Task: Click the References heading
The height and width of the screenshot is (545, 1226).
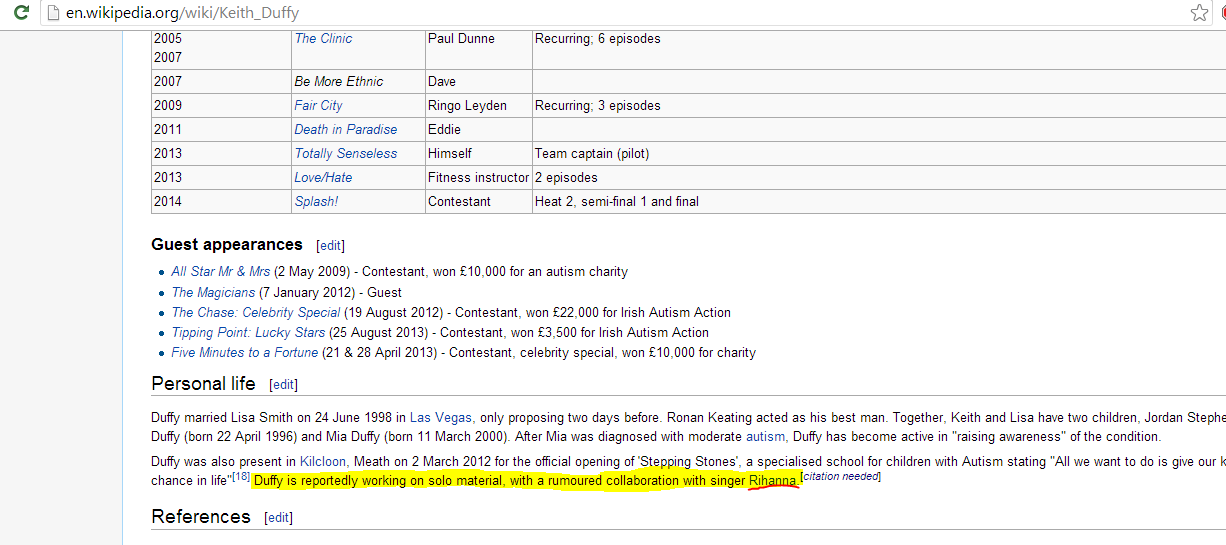Action: pos(201,517)
